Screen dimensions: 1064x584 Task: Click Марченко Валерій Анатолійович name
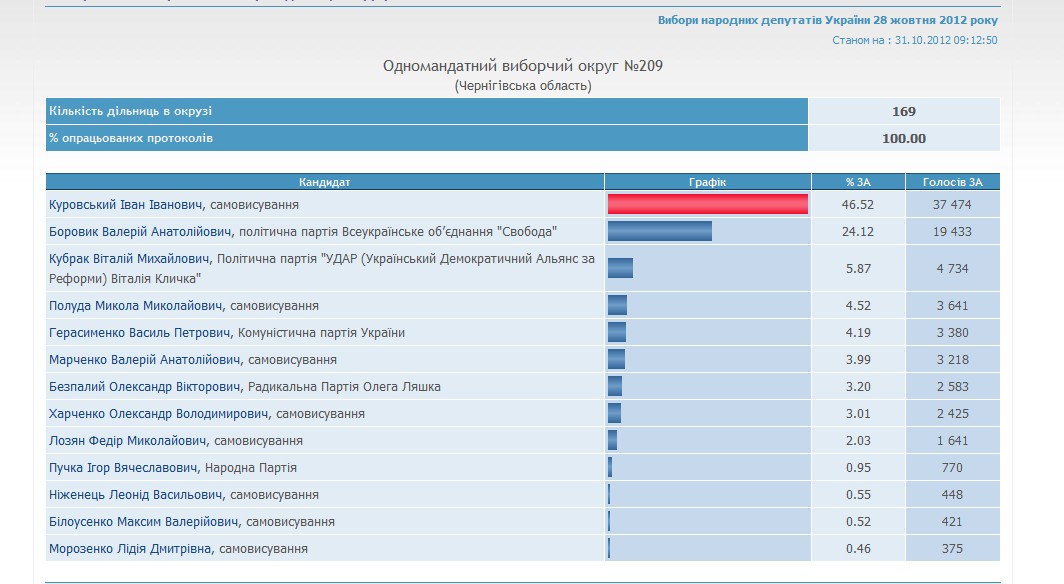[x=144, y=360]
